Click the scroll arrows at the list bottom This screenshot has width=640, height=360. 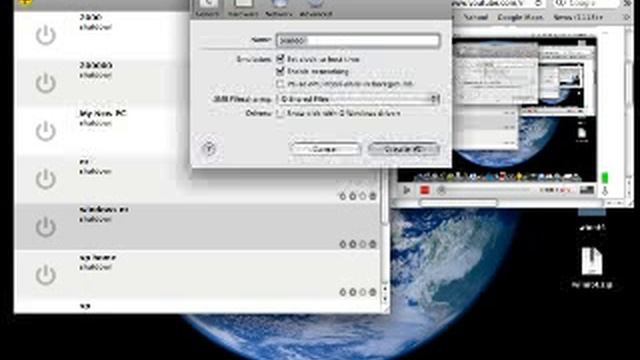[x=385, y=293]
